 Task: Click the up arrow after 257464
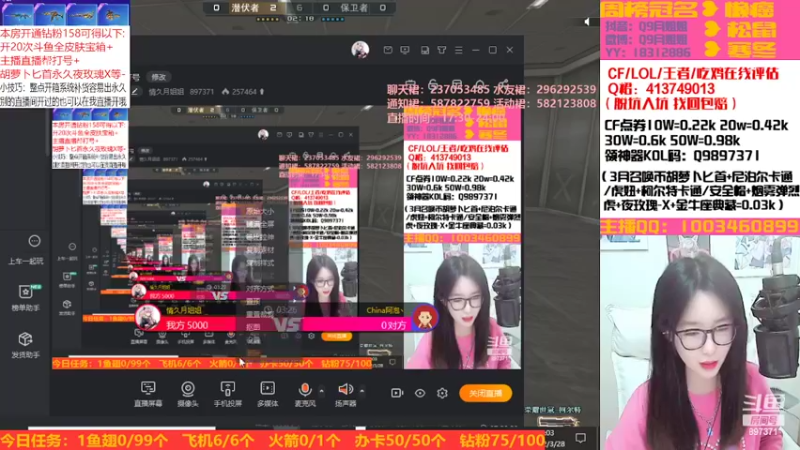(x=262, y=92)
